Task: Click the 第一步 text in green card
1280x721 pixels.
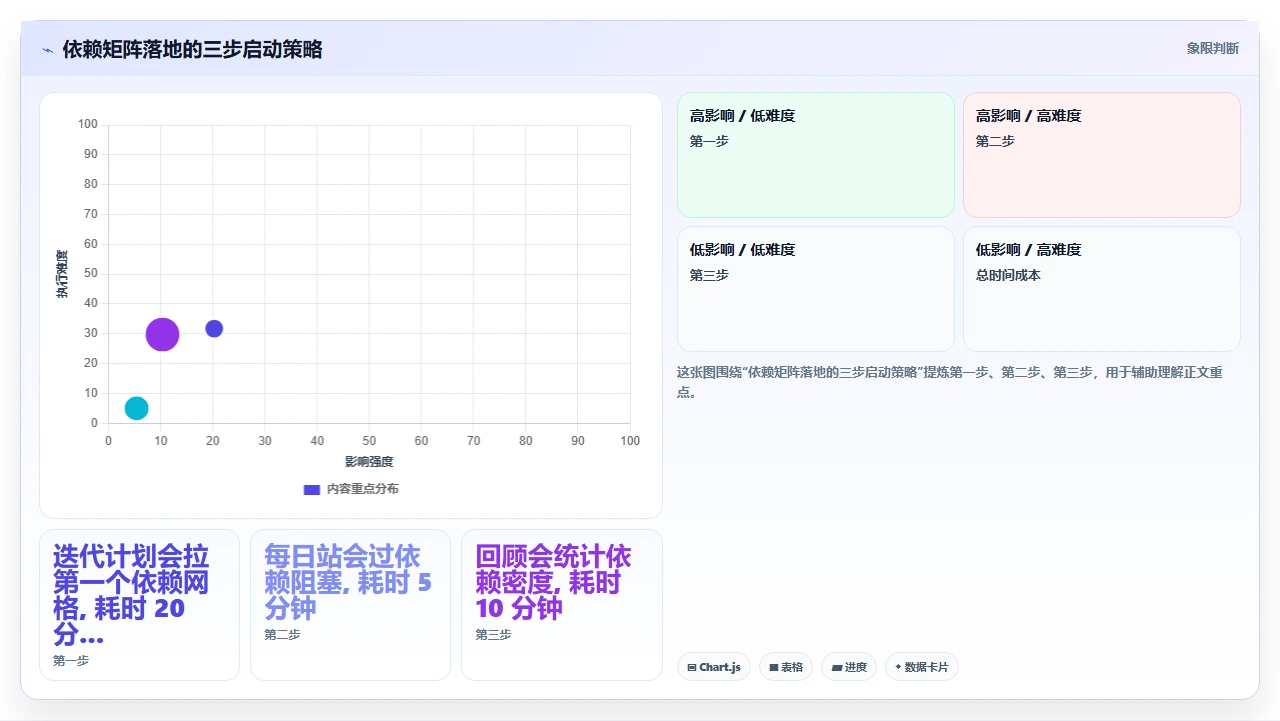Action: [709, 141]
